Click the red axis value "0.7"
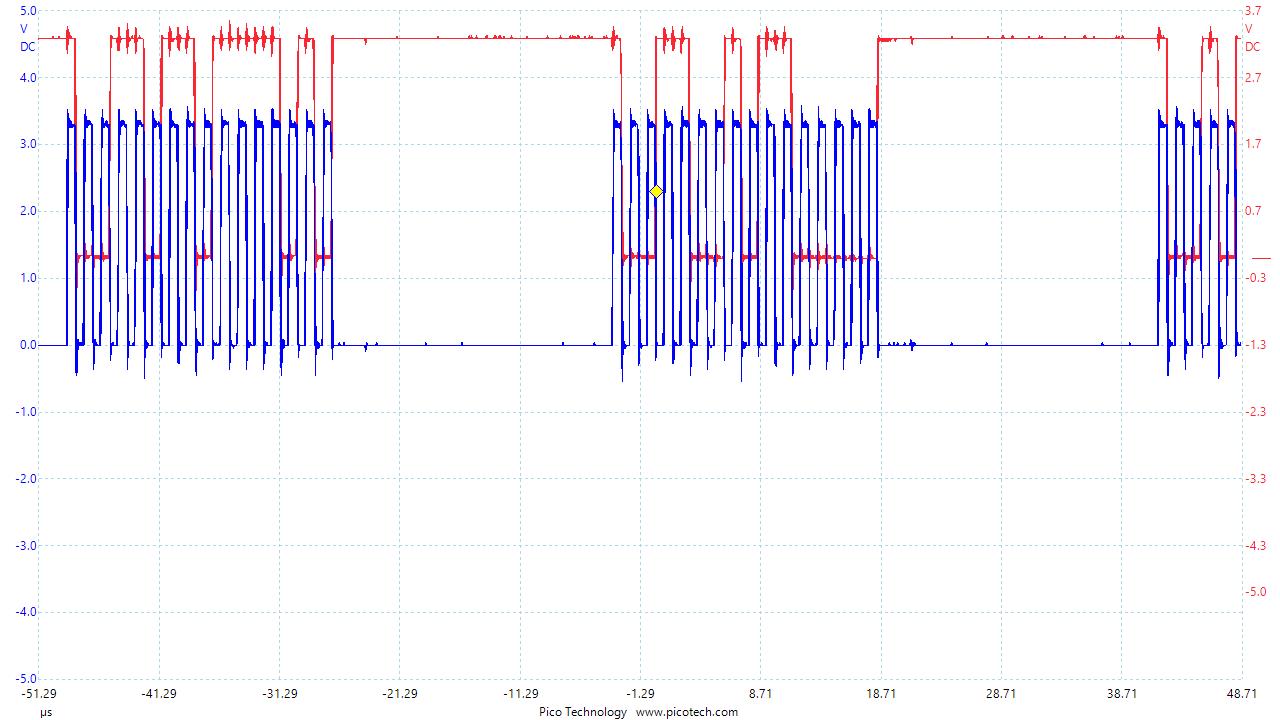 (1252, 212)
